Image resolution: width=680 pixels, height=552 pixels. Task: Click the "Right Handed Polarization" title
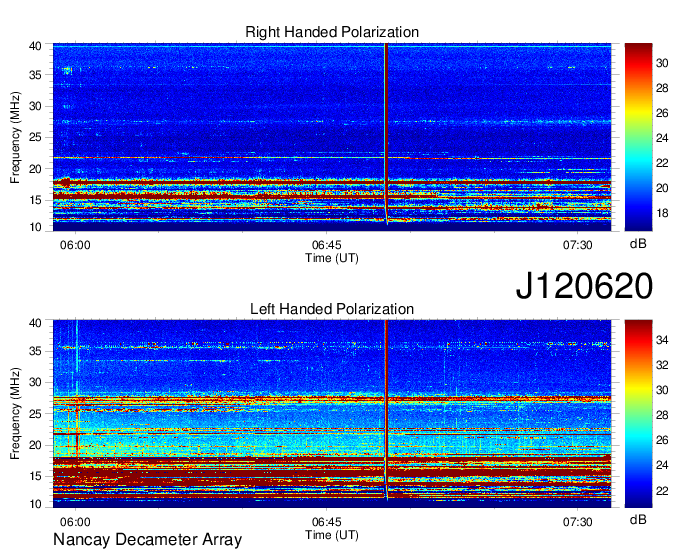click(x=332, y=32)
